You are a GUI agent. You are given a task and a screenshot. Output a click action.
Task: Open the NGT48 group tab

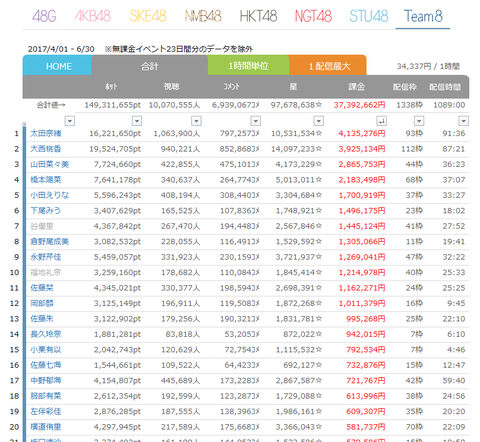pos(313,16)
